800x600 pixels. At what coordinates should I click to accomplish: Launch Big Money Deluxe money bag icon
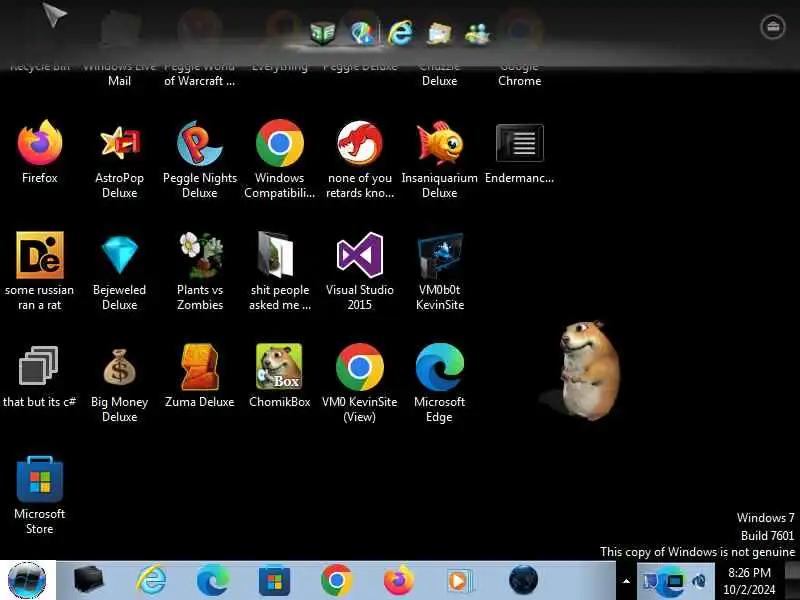click(x=119, y=384)
